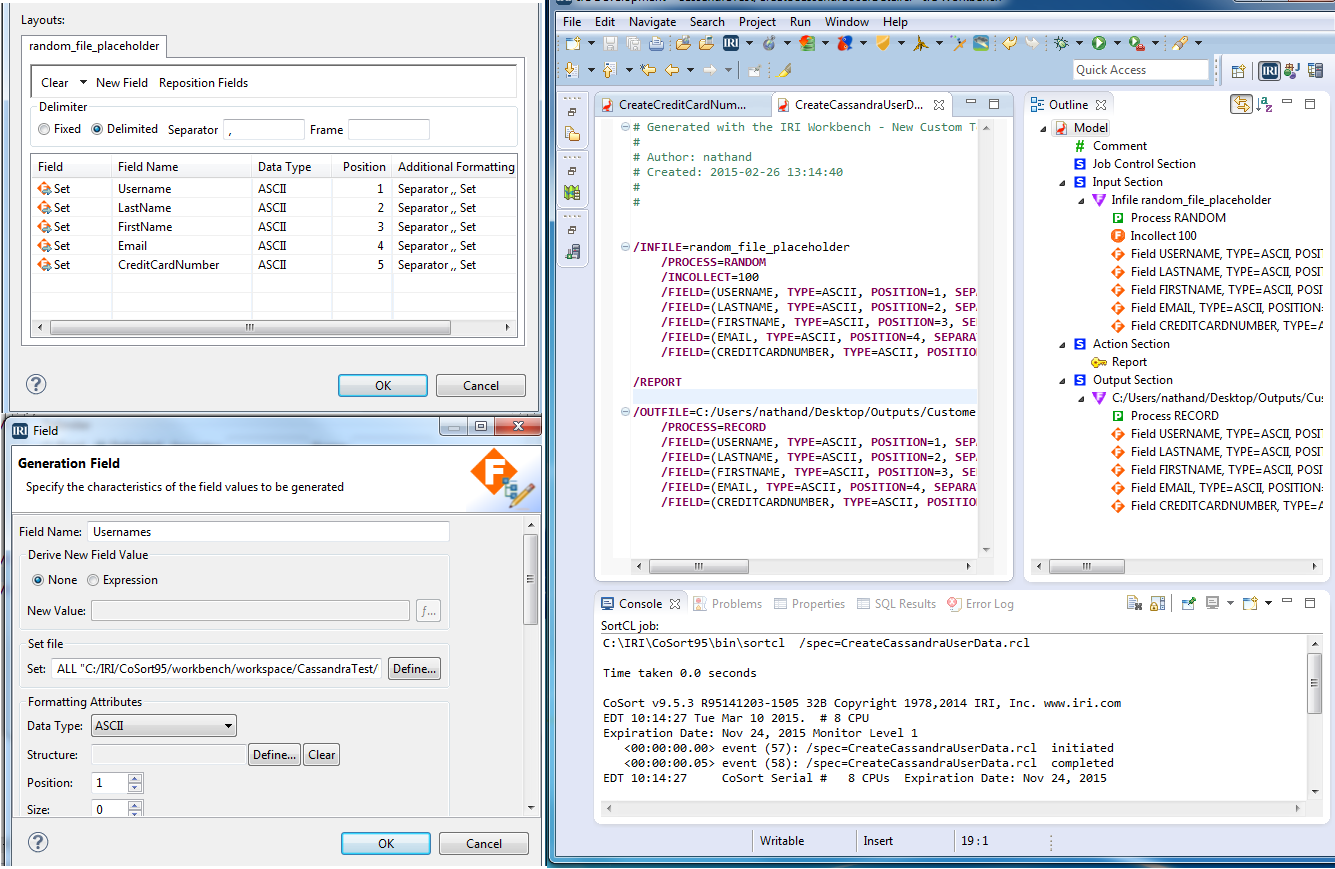Open the Problems tab
Image resolution: width=1335 pixels, height=869 pixels.
727,604
